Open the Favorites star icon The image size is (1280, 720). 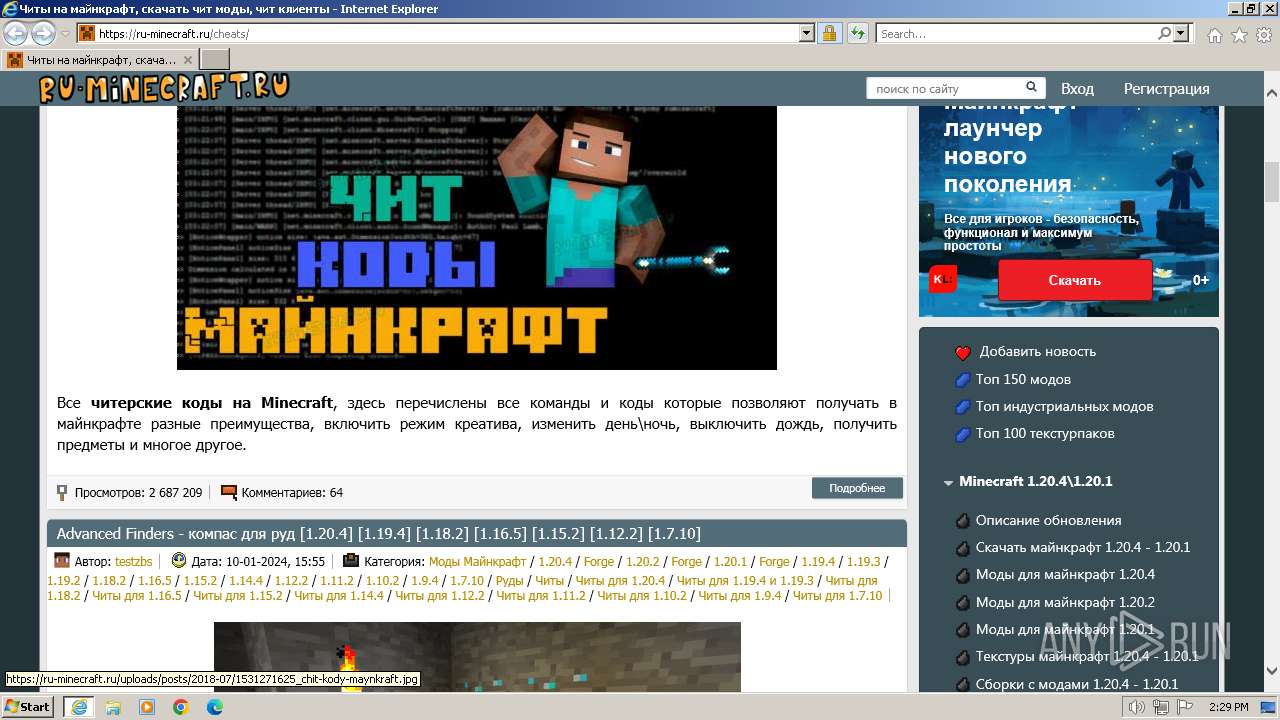tap(1239, 35)
